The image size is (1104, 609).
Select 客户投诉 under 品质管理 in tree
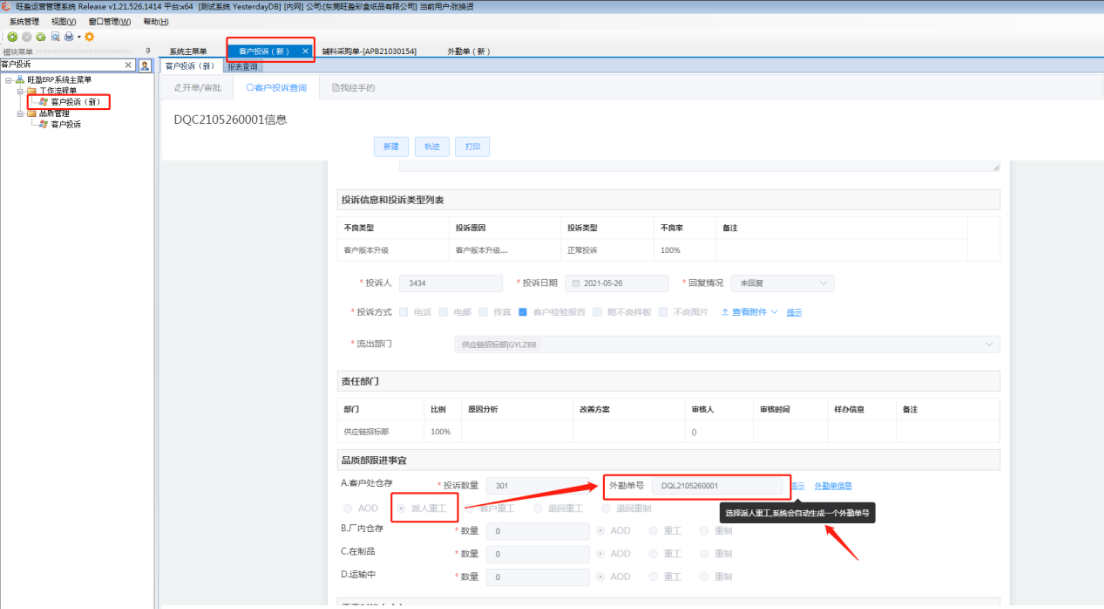65,125
